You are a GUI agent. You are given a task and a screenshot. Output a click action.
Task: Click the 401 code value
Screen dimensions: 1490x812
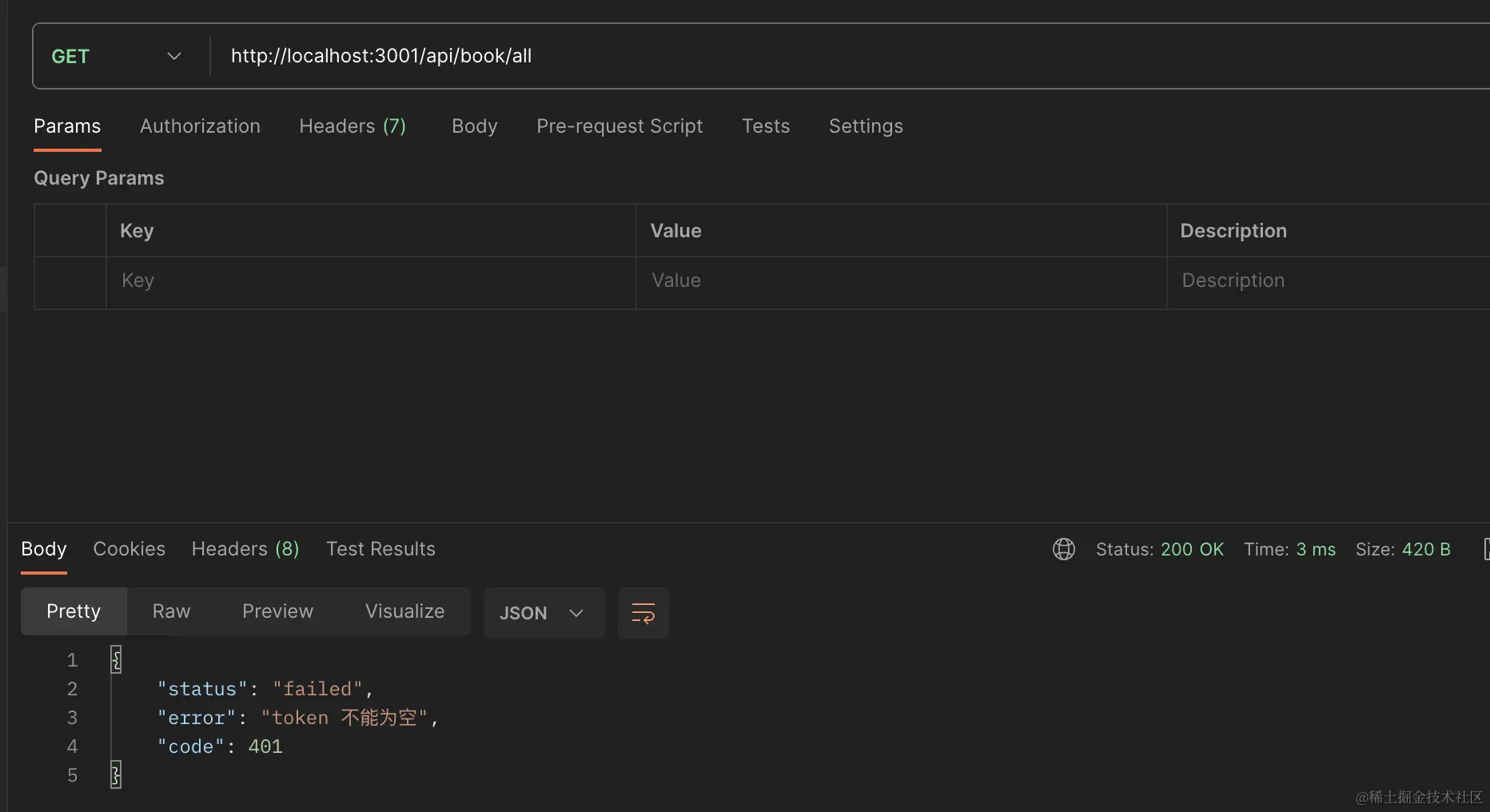[x=265, y=746]
